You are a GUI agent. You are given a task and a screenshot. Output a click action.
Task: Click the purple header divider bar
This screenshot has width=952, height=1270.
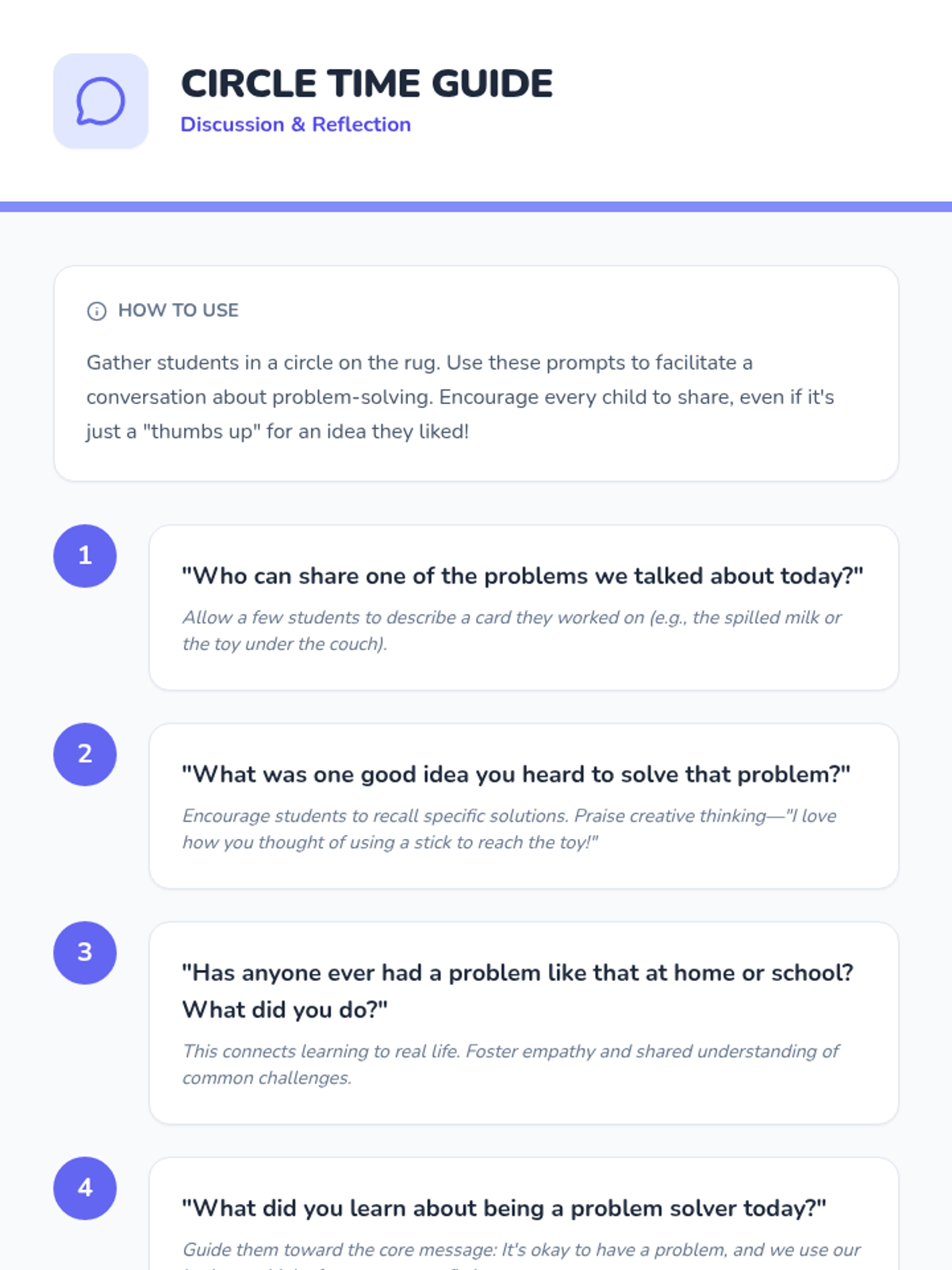tap(476, 206)
